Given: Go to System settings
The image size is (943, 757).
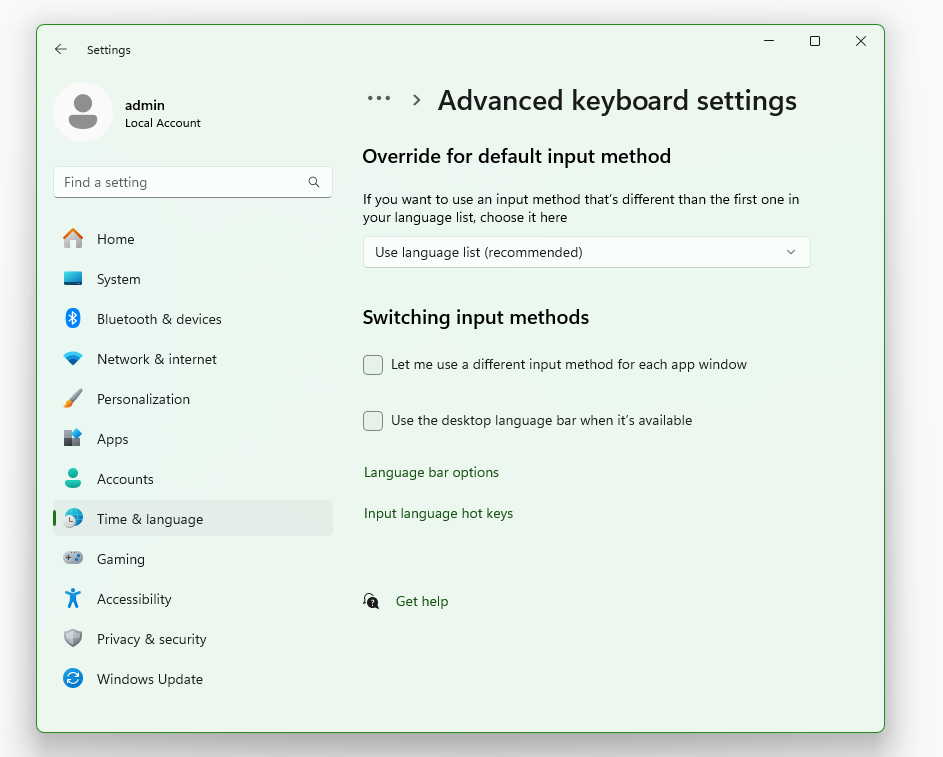Looking at the screenshot, I should coord(192,279).
